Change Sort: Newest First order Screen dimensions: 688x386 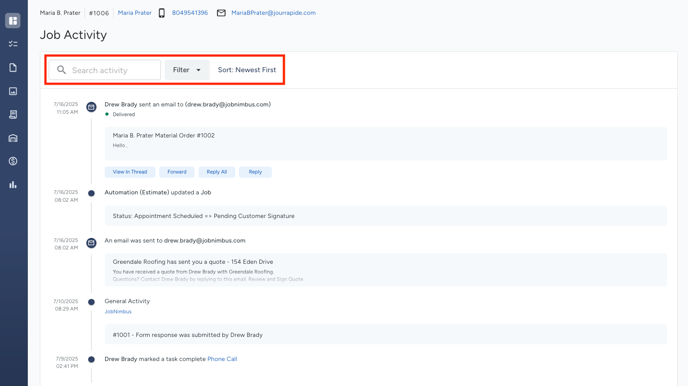247,70
